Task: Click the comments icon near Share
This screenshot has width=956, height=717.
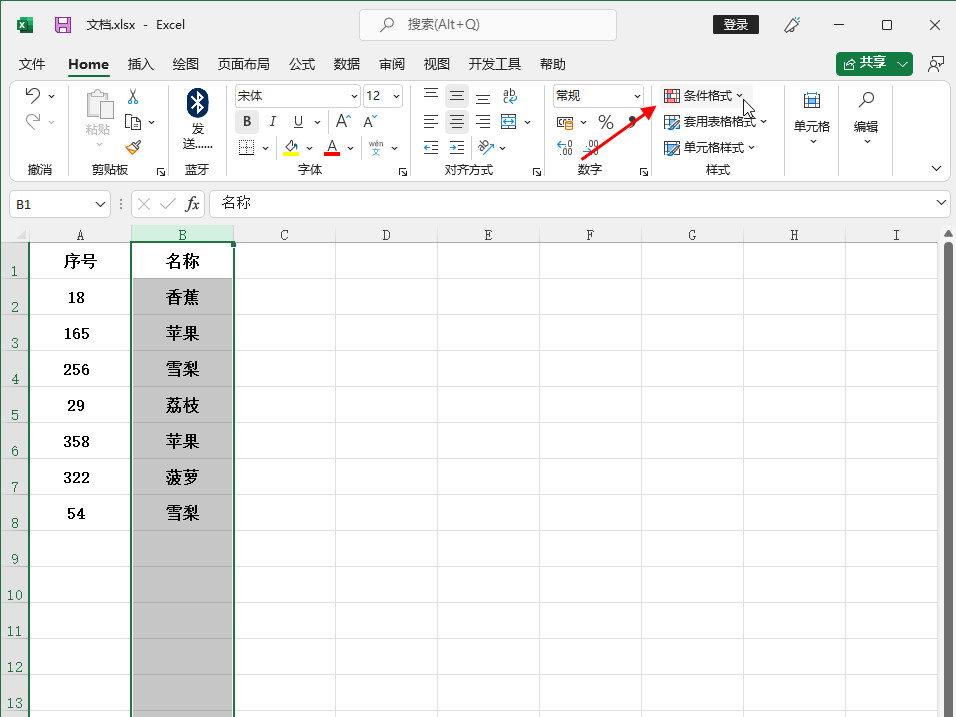Action: point(935,64)
